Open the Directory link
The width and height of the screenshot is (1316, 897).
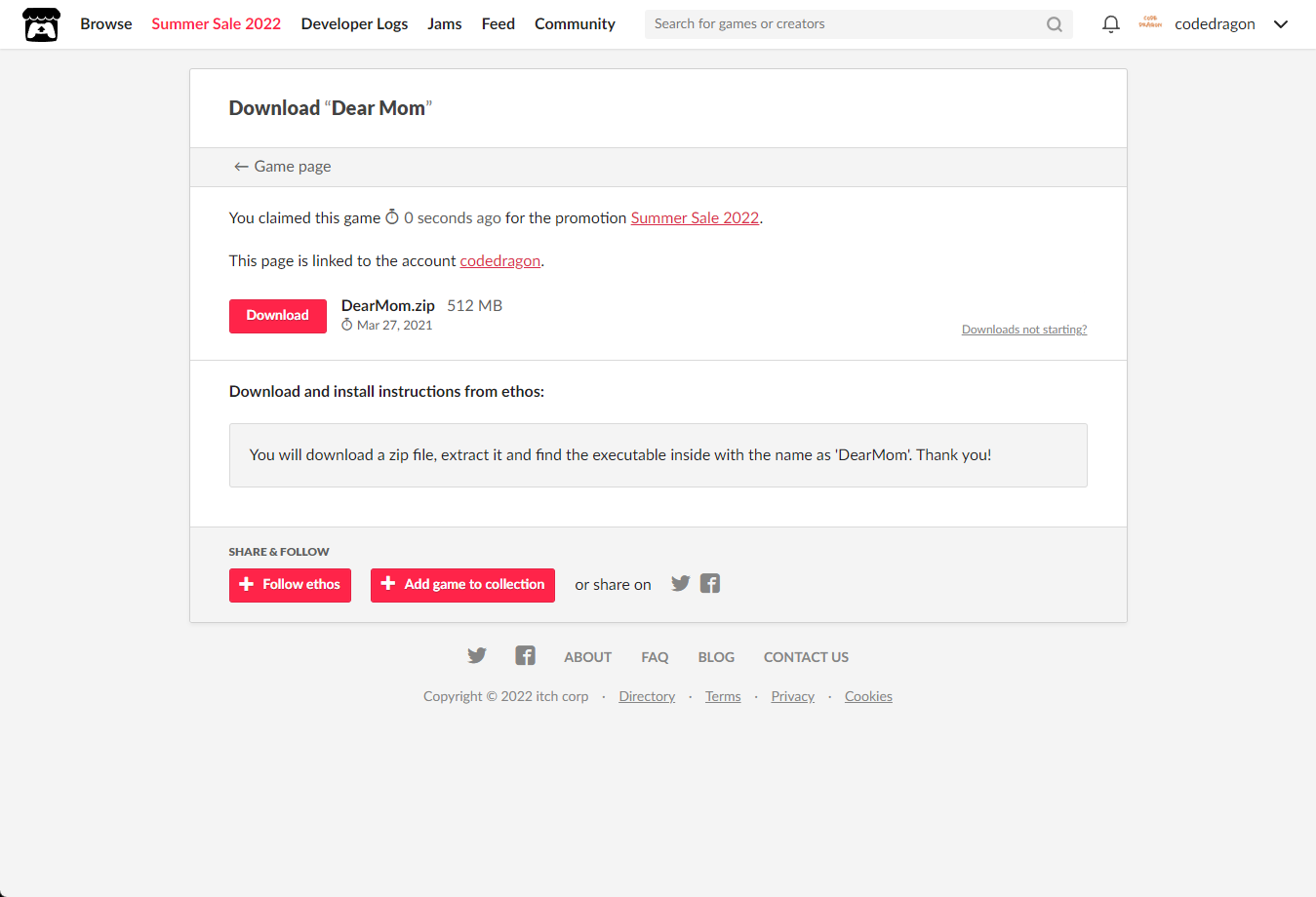pos(647,696)
